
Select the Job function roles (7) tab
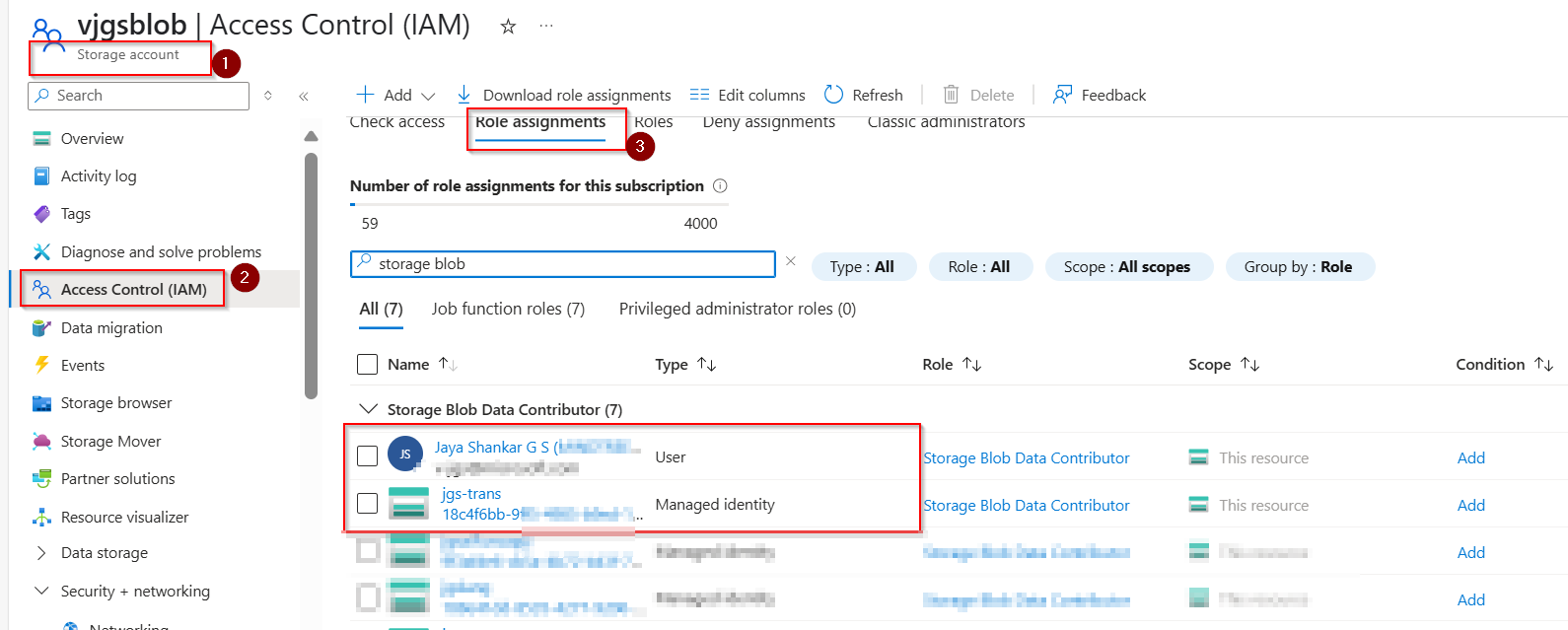(508, 310)
